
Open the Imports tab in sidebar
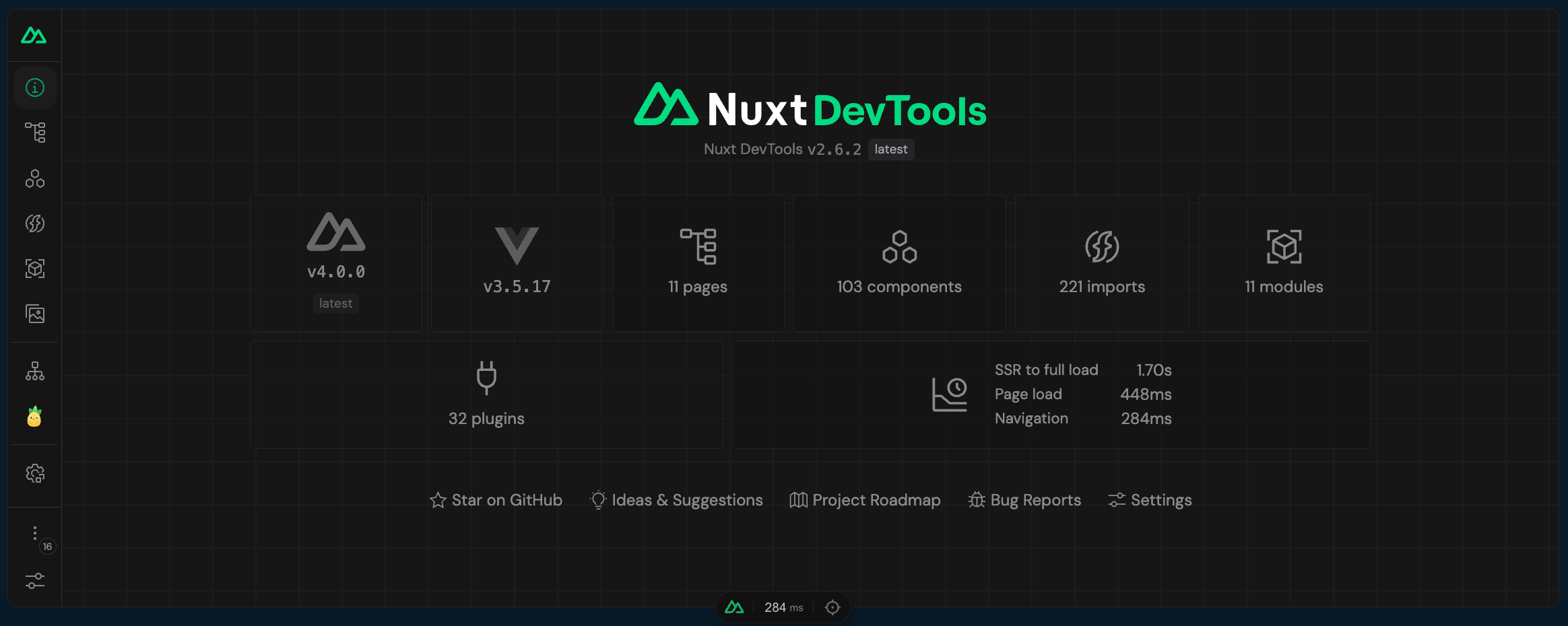35,223
